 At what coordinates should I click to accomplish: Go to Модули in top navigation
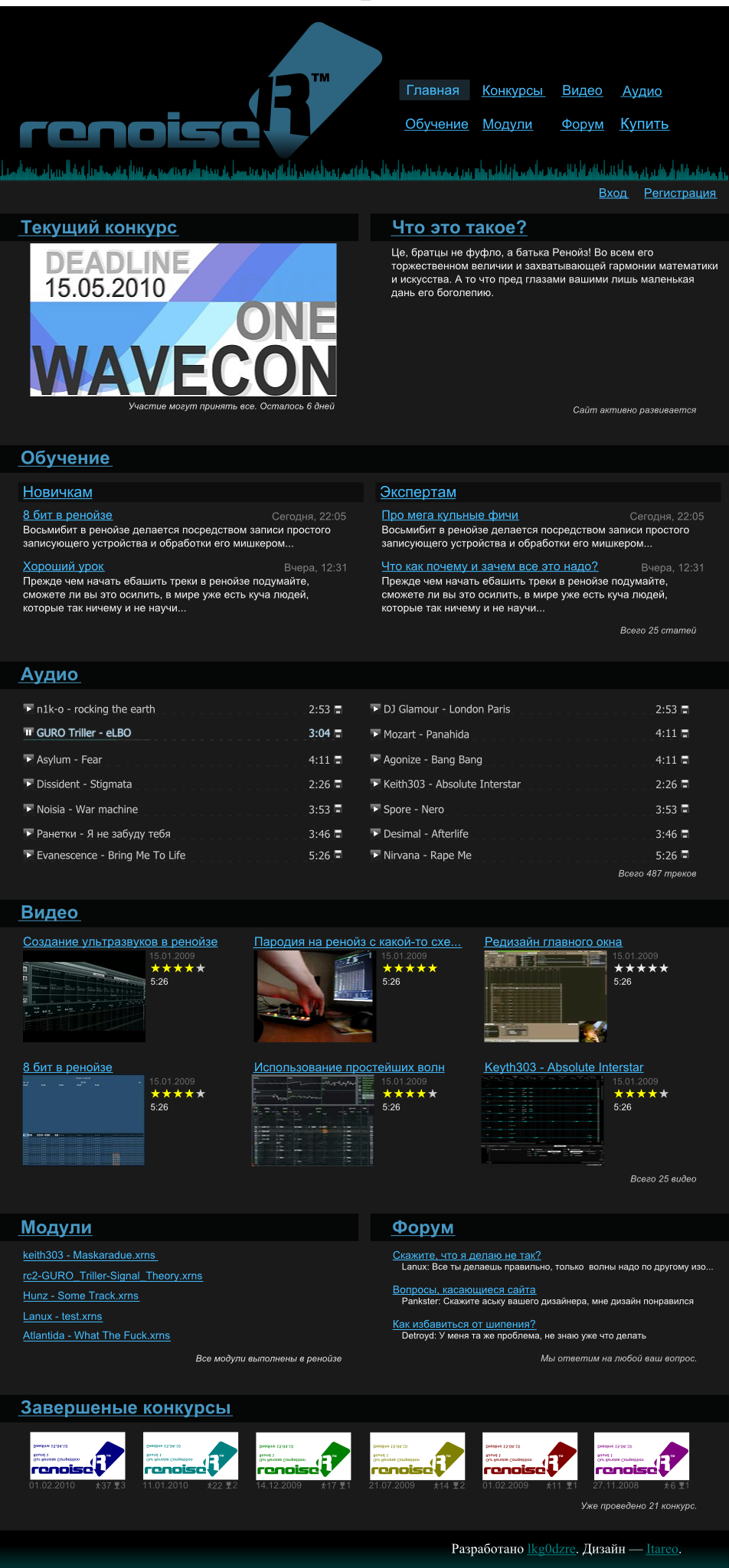tap(507, 124)
